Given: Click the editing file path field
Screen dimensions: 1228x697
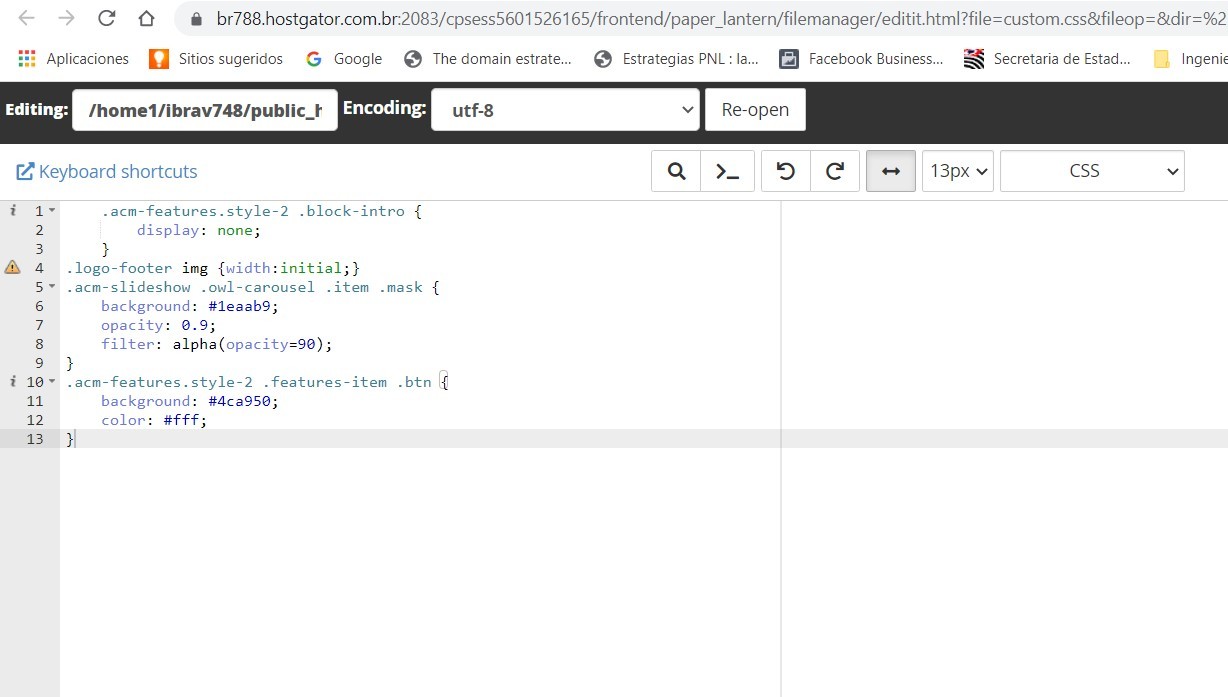Looking at the screenshot, I should 205,110.
